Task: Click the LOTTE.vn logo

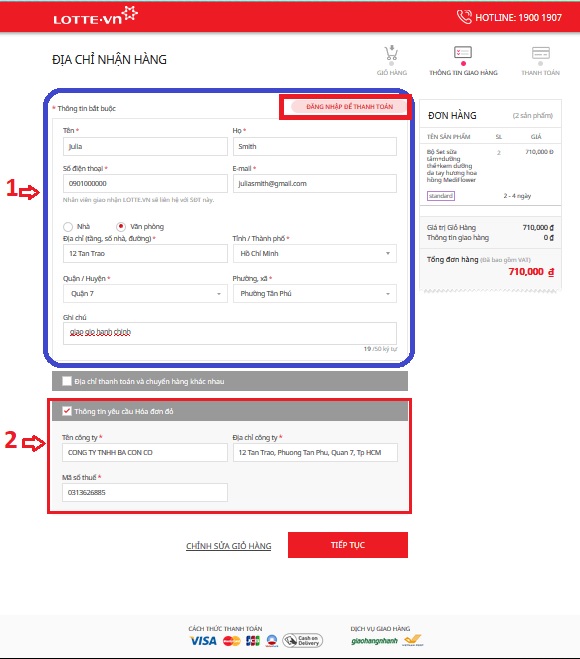Action: [x=95, y=16]
